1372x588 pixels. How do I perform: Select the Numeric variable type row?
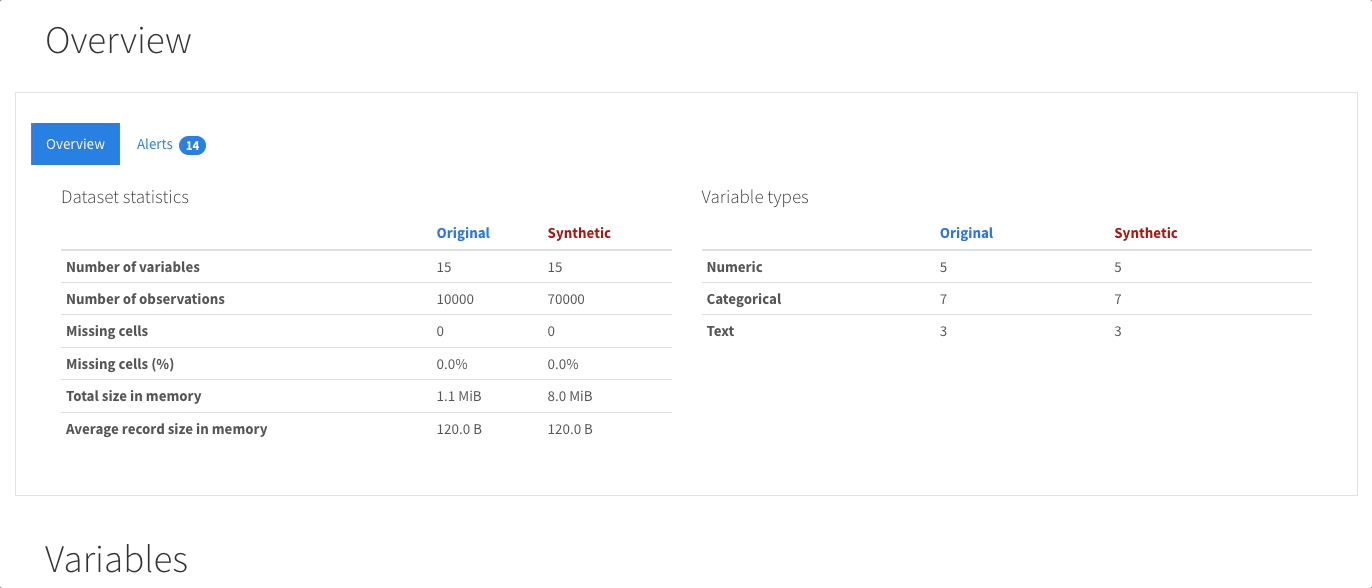pos(733,267)
